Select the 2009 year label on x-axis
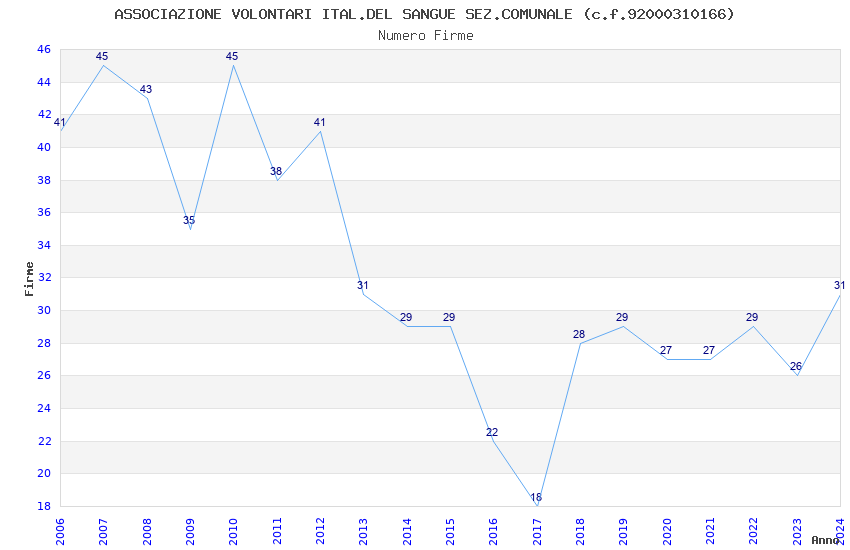This screenshot has width=850, height=550. 190,531
